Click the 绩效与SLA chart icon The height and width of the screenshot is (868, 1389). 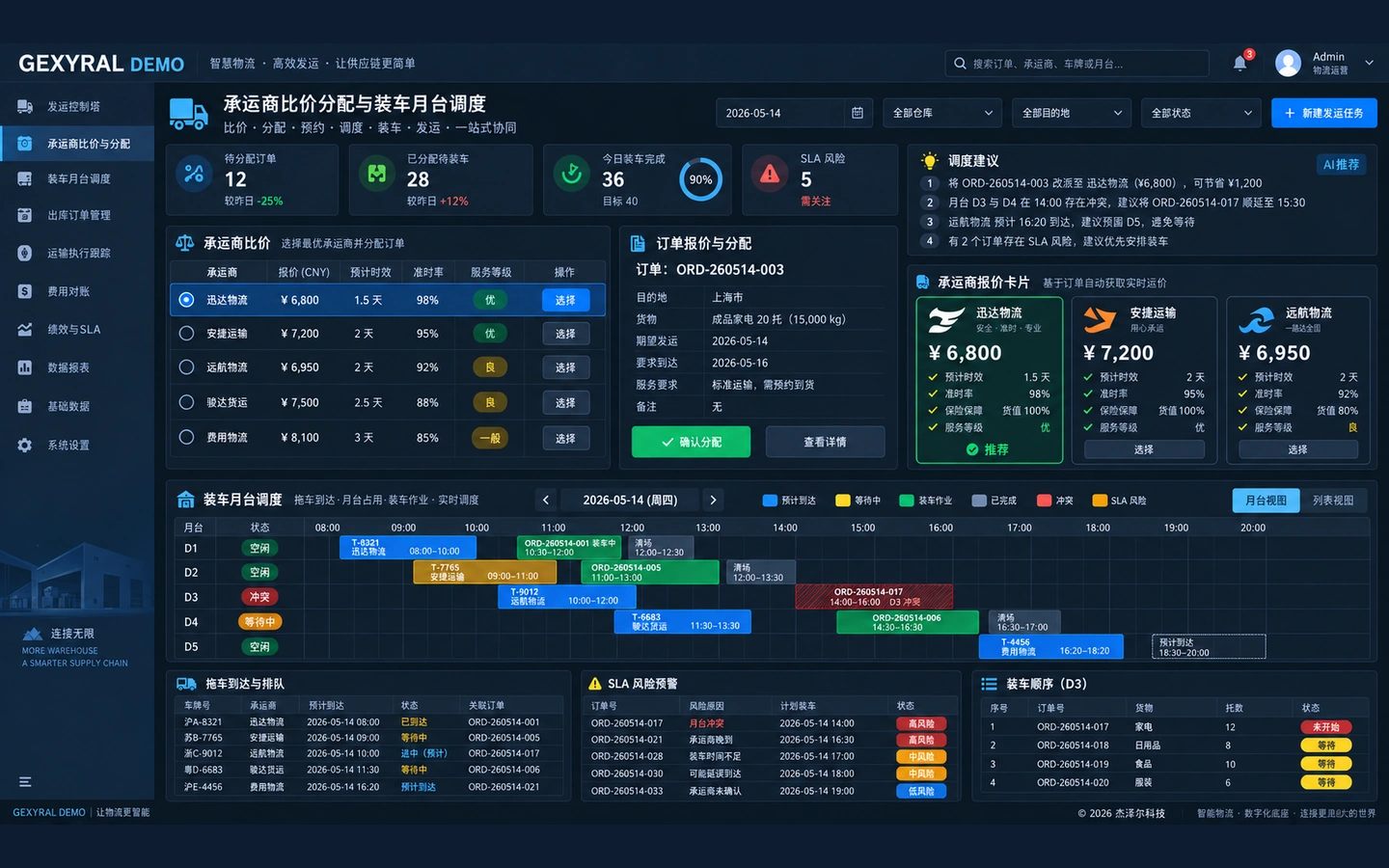(25, 330)
